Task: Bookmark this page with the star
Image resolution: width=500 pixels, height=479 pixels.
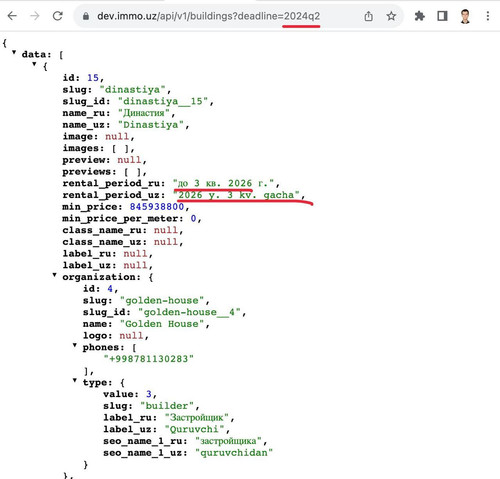Action: (391, 16)
